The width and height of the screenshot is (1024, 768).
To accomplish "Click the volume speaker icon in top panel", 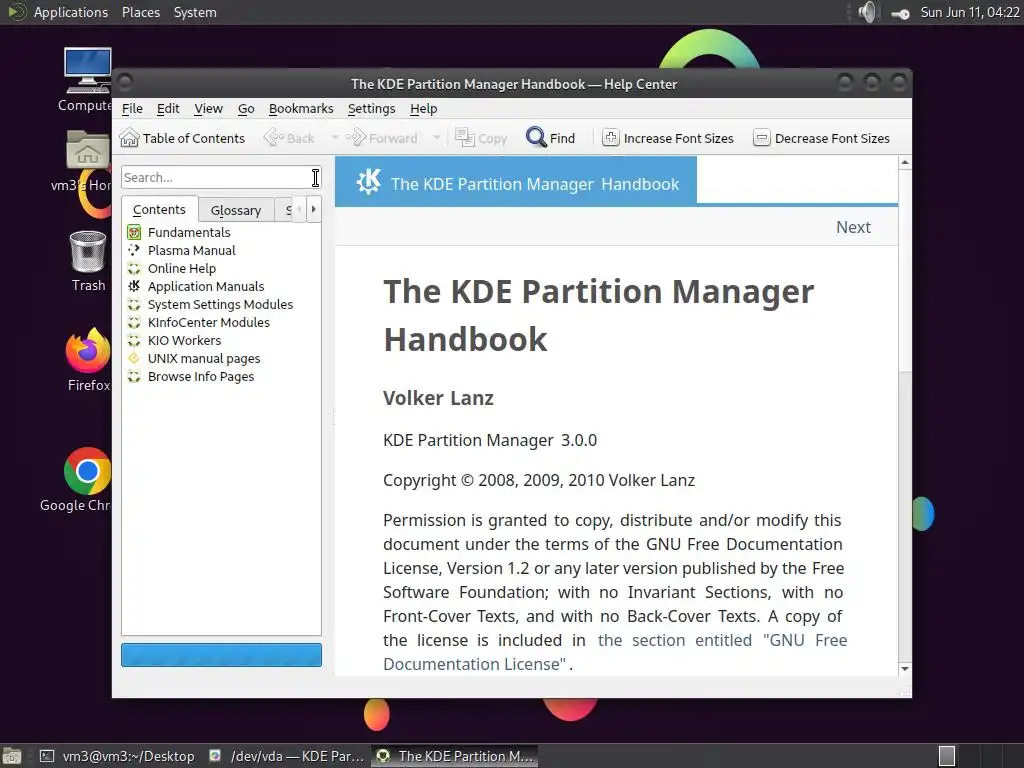I will 868,12.
